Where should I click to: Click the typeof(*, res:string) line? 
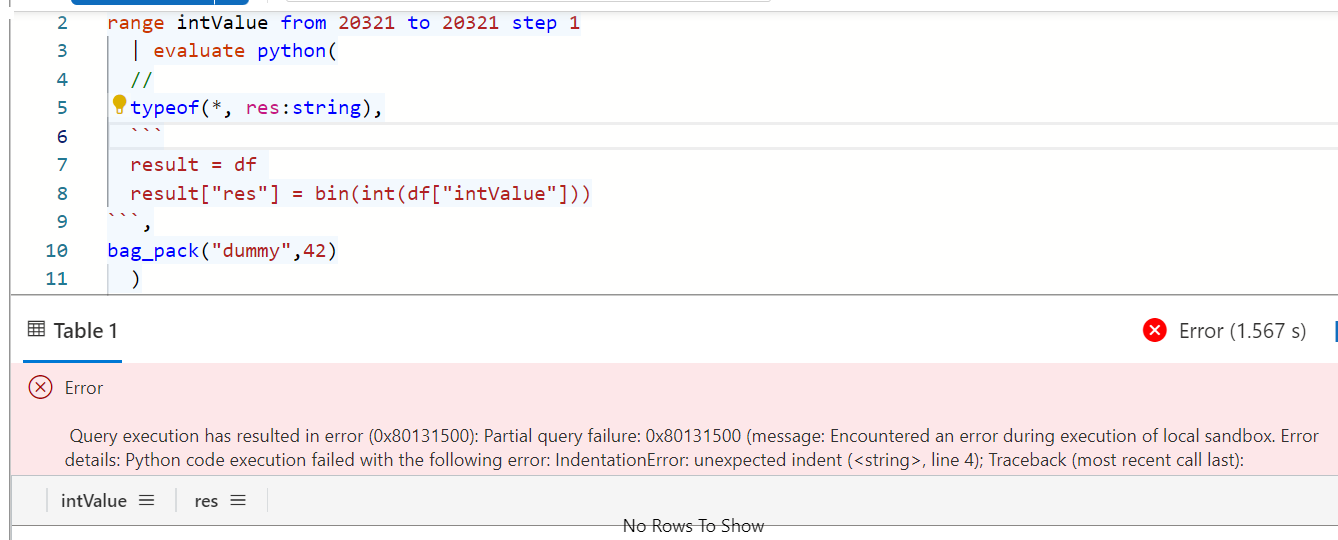pos(257,107)
